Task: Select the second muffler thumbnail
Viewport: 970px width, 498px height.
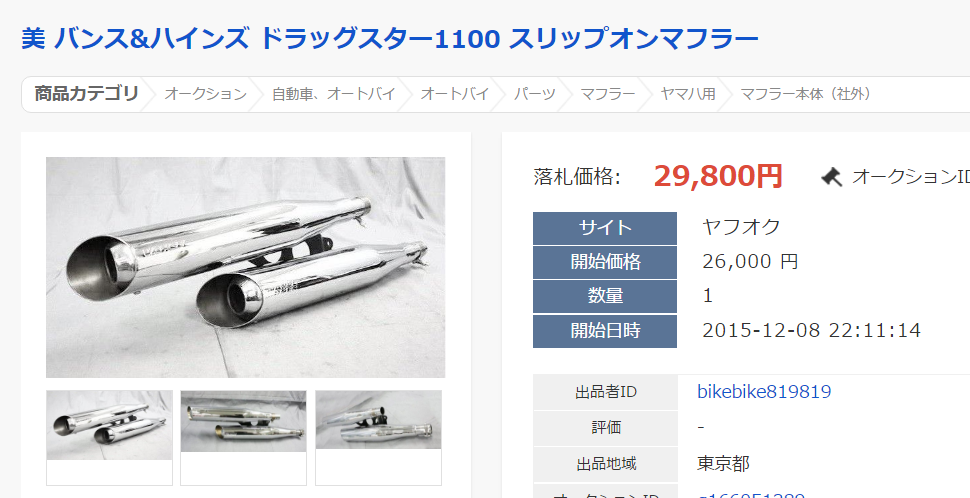Action: (x=244, y=421)
